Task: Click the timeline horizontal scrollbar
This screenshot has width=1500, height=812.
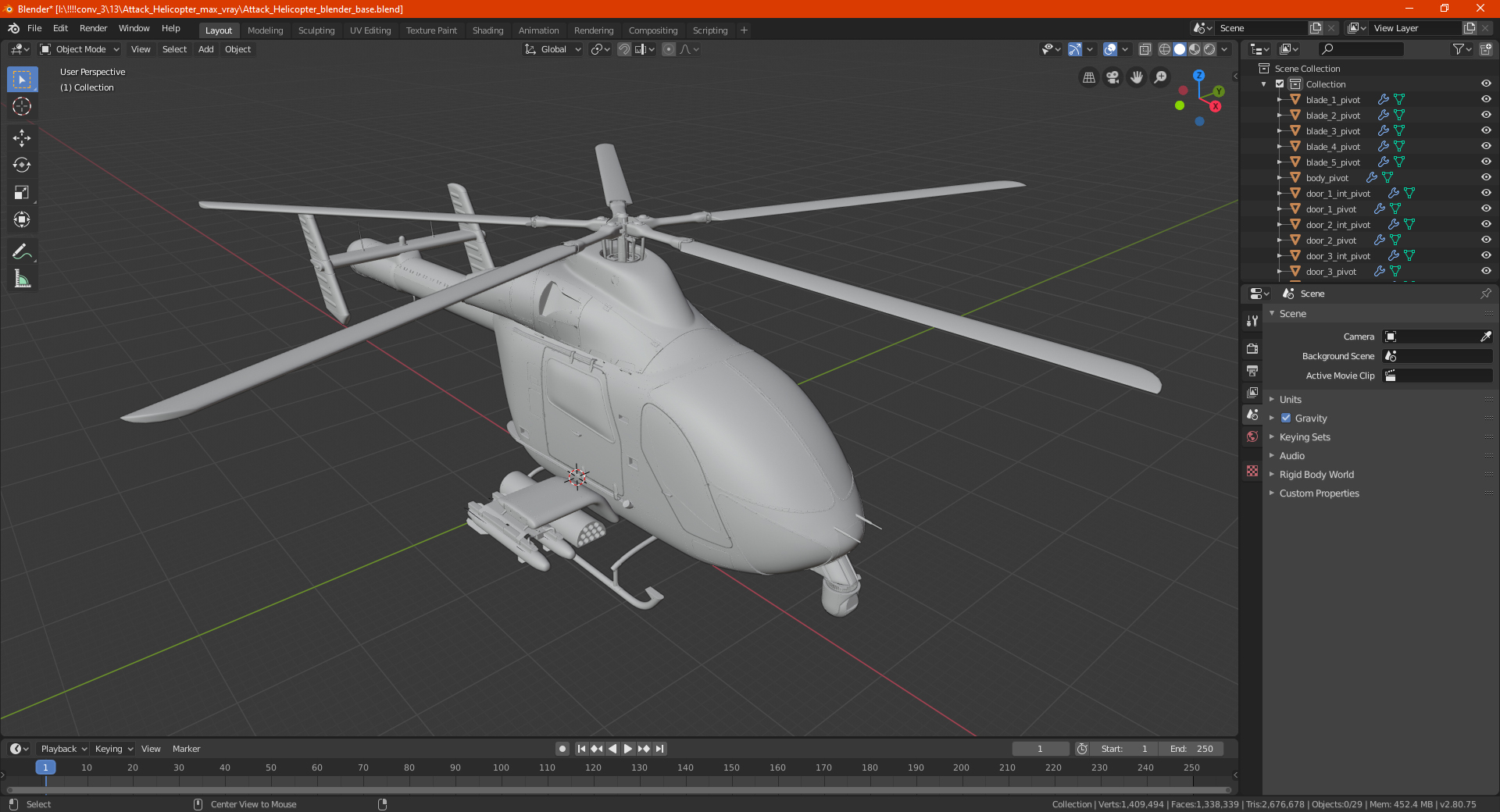Action: (x=619, y=790)
